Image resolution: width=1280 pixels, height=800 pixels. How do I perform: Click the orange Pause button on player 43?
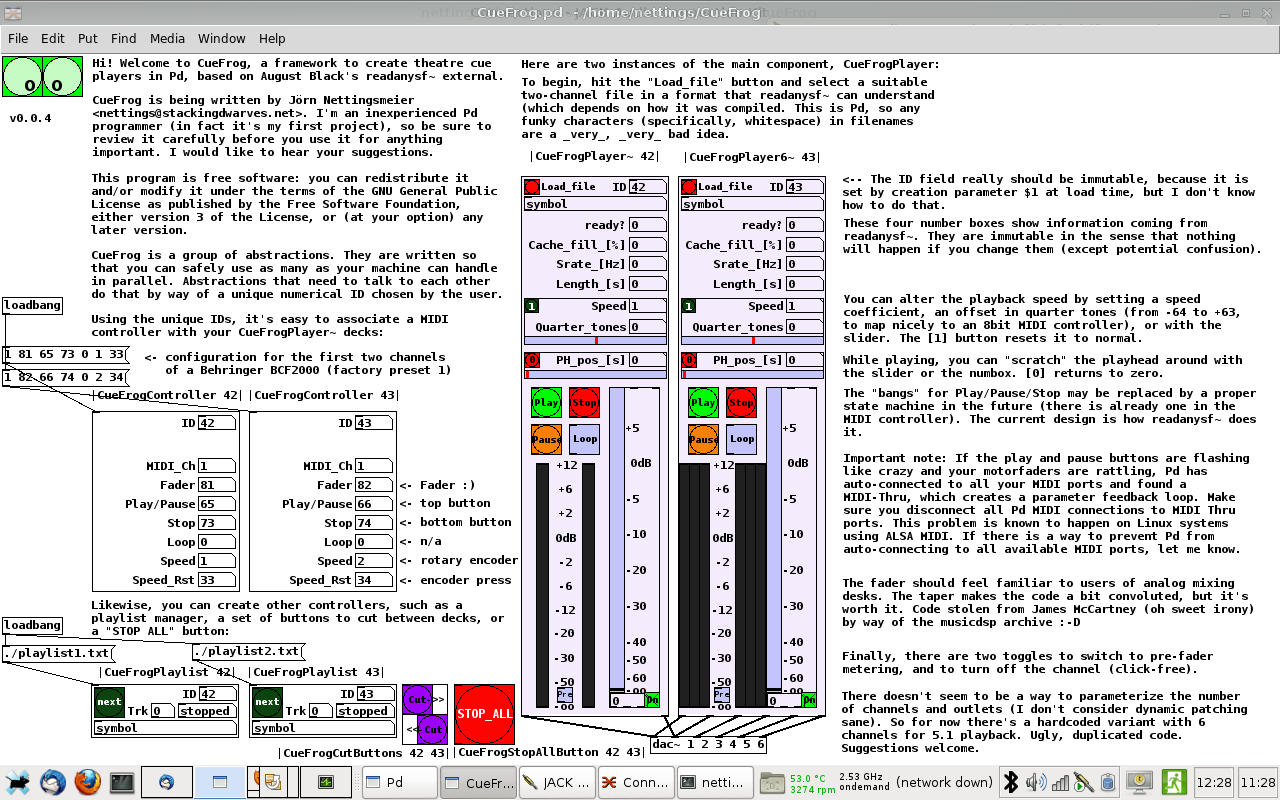703,439
